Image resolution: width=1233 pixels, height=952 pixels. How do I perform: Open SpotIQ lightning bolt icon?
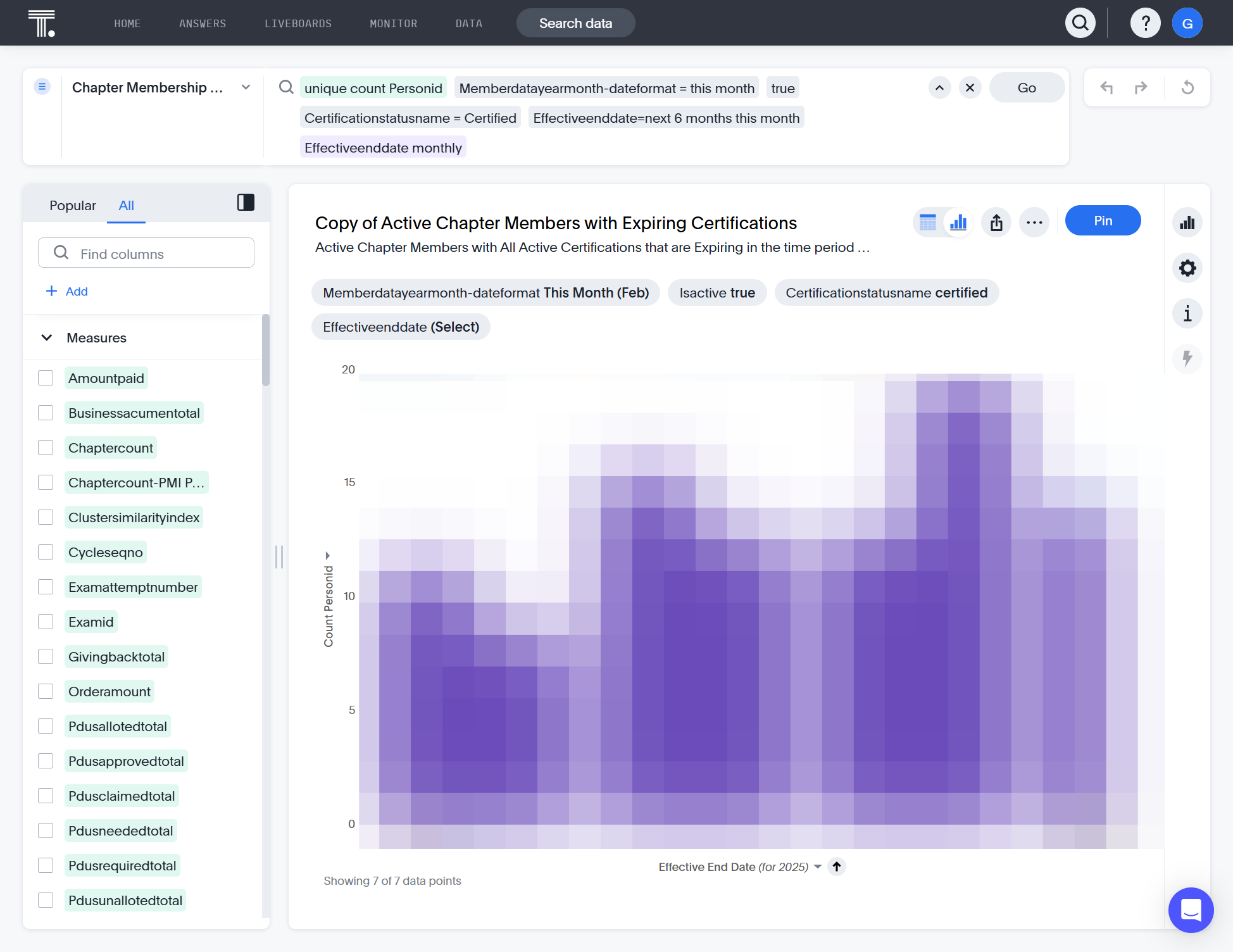click(1187, 359)
